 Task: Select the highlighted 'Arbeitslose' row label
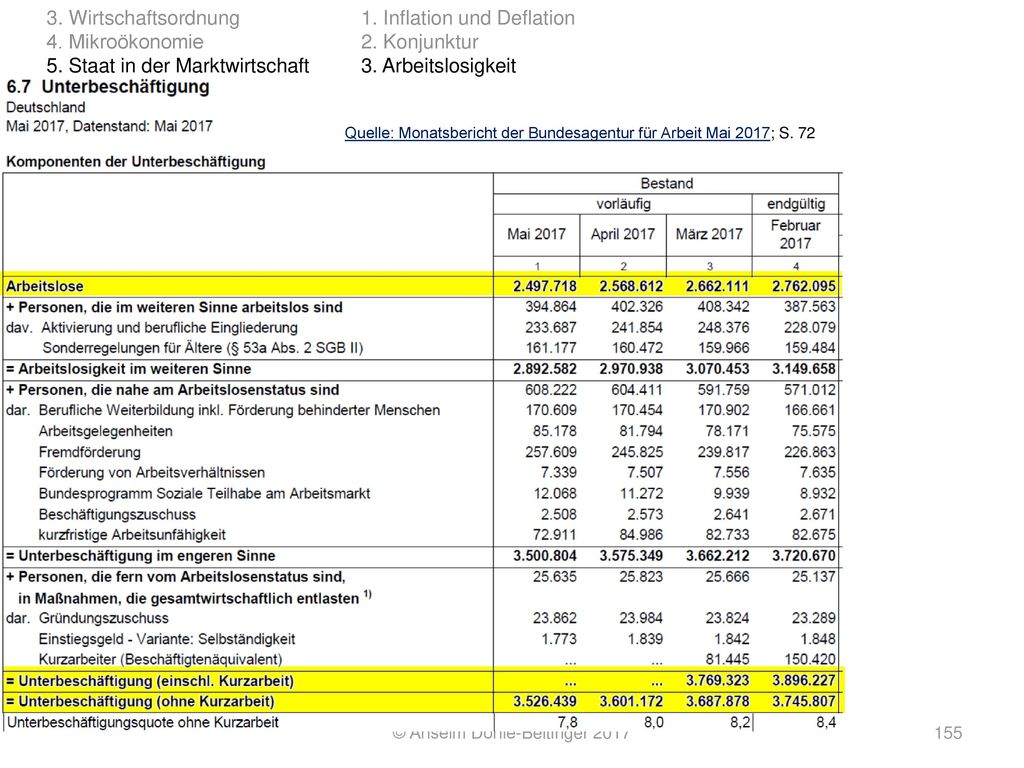(x=45, y=286)
